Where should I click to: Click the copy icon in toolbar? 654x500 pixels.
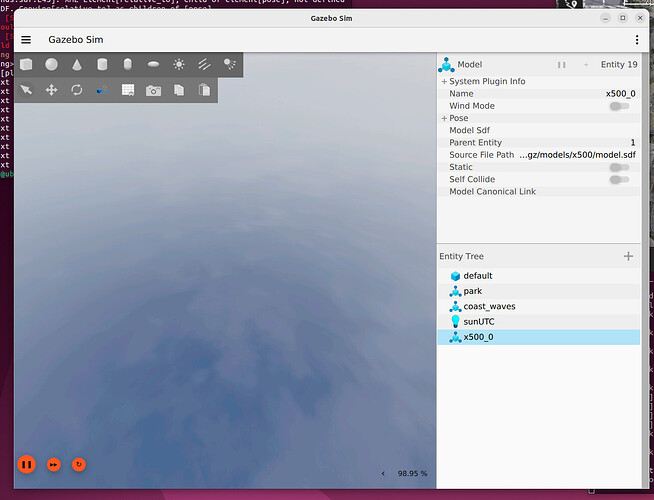[179, 90]
